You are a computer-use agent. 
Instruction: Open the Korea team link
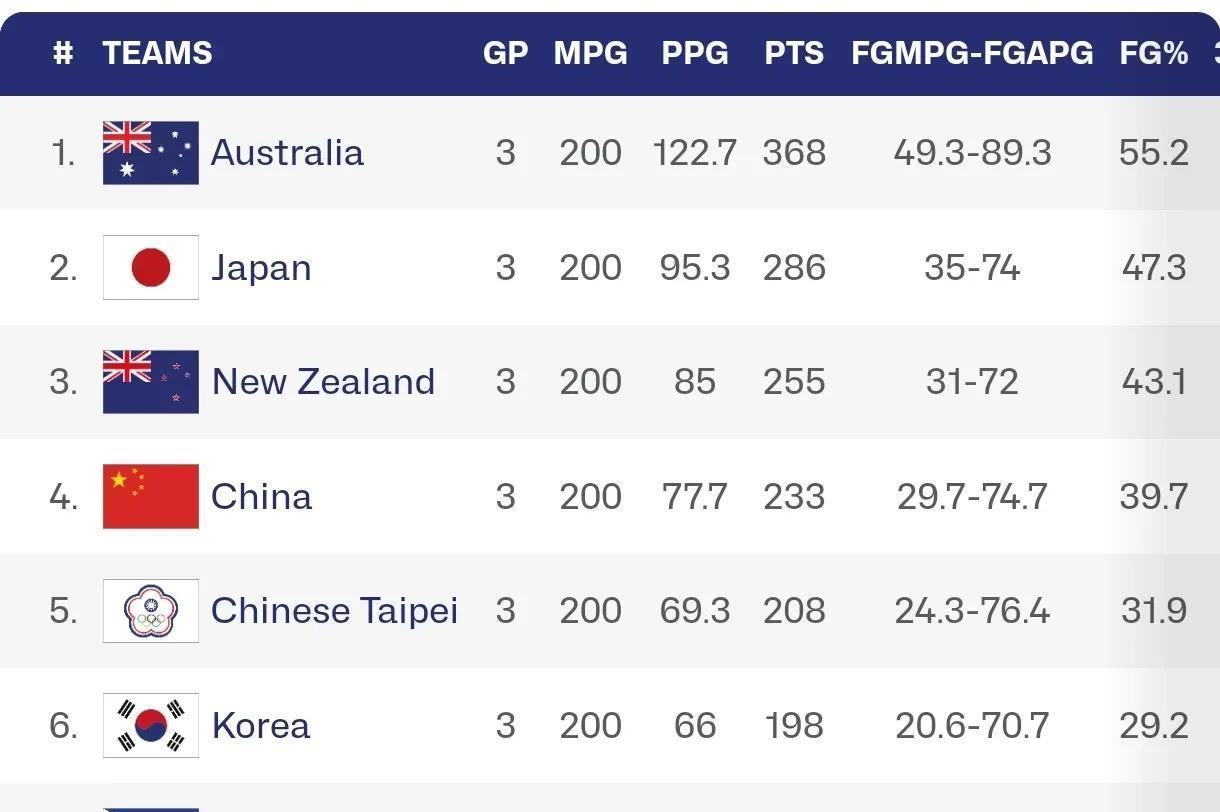click(261, 725)
